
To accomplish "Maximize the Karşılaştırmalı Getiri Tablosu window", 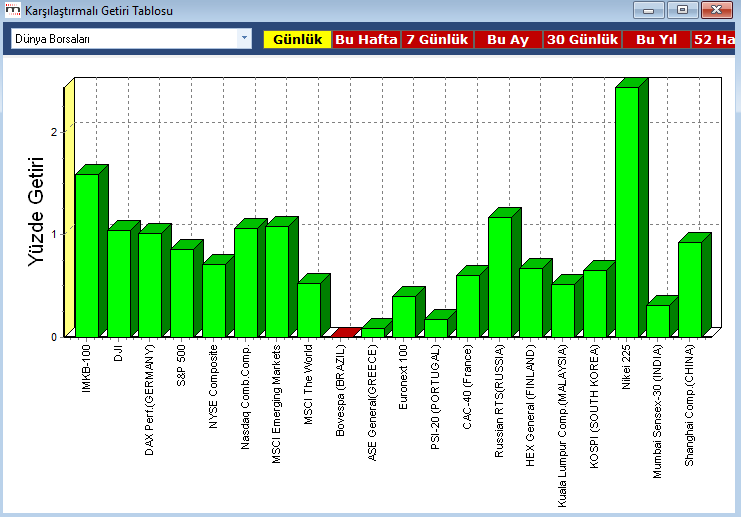I will click(x=682, y=10).
